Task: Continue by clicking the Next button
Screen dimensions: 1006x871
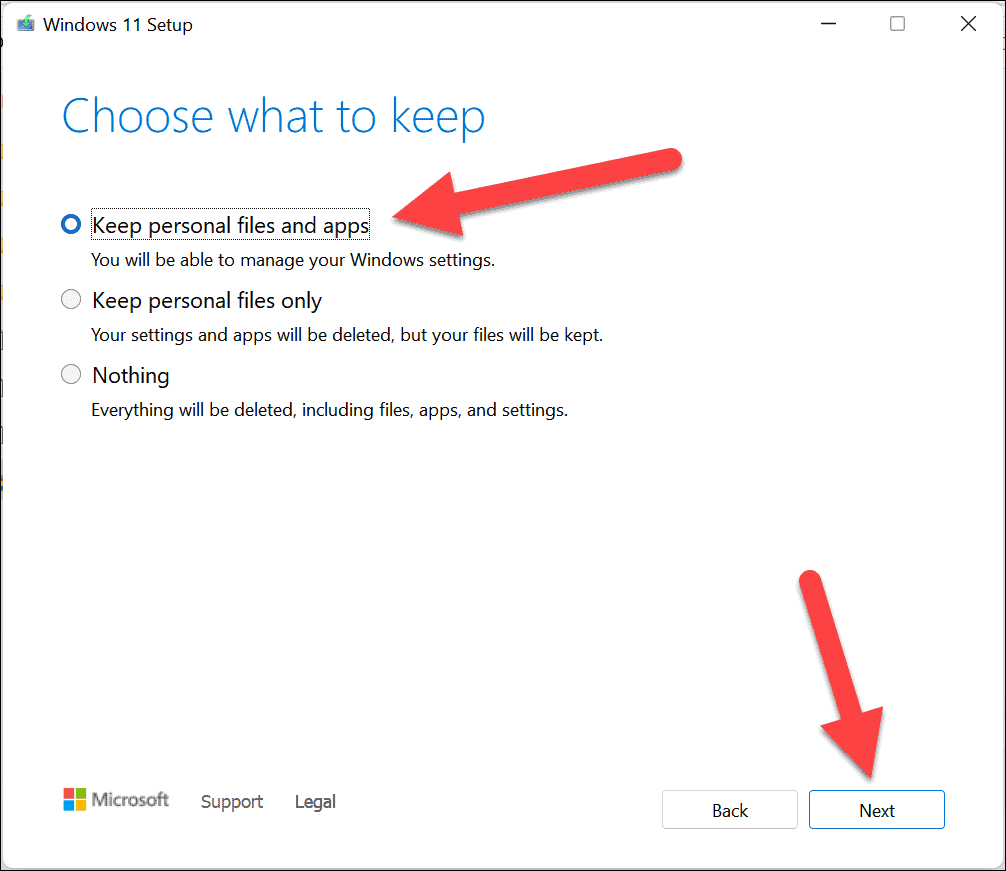Action: coord(876,810)
